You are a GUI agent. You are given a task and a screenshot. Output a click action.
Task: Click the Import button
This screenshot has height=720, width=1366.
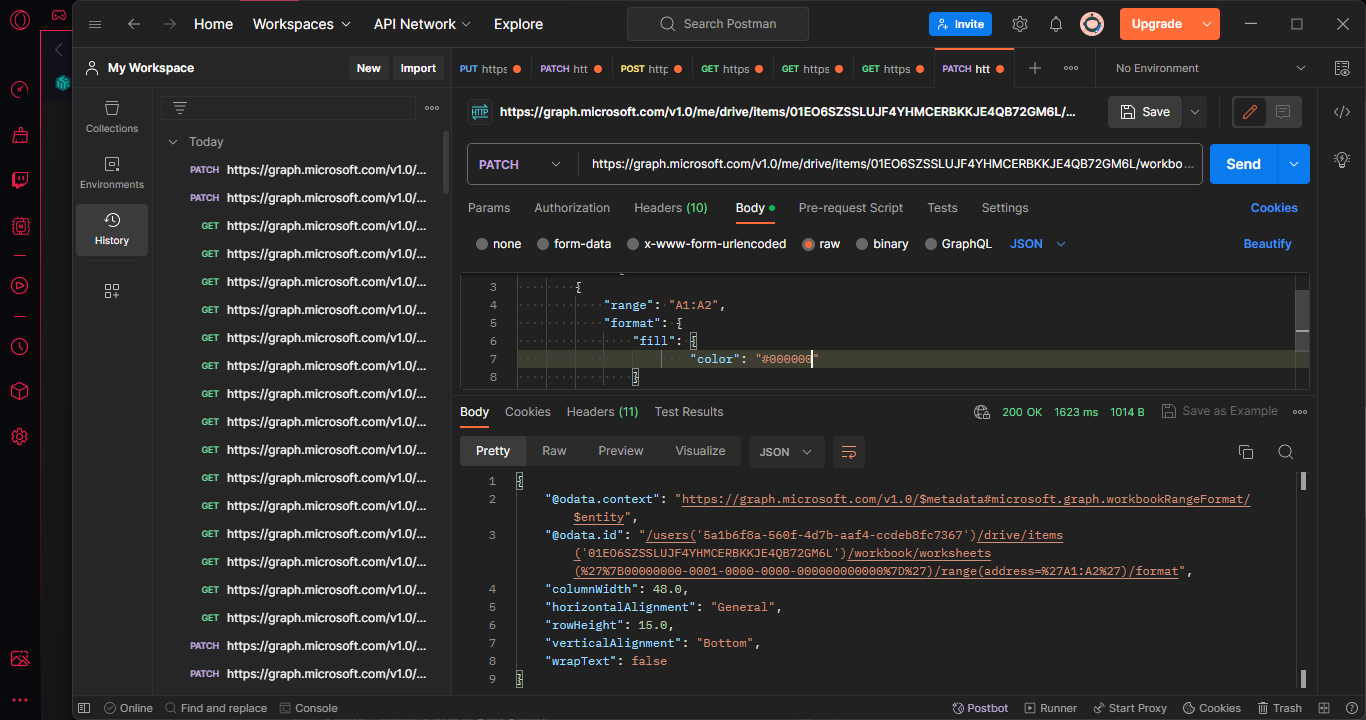coord(418,68)
